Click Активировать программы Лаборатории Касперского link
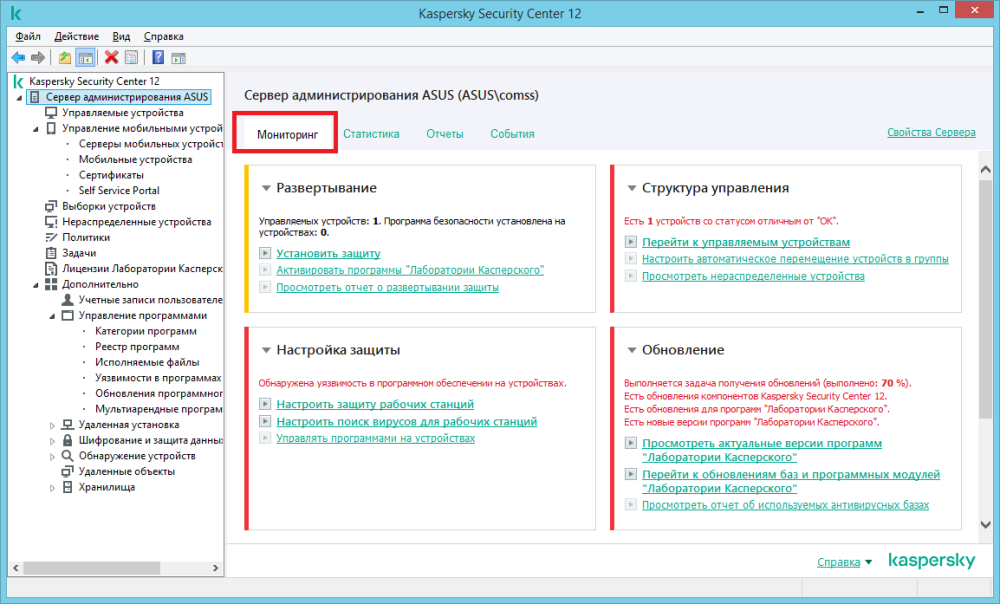The image size is (1000, 604). point(410,270)
